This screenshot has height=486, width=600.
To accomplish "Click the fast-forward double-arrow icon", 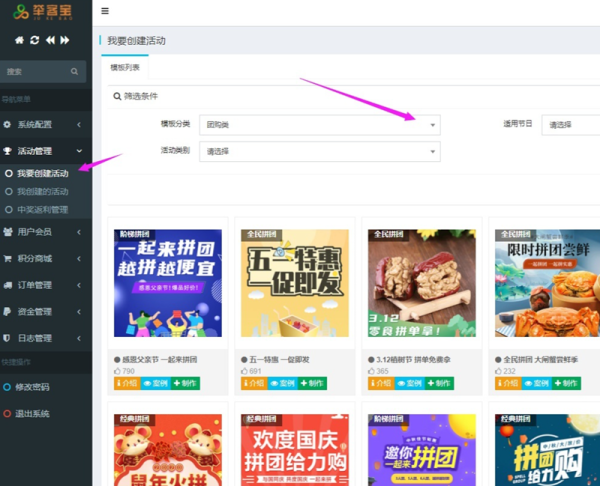I will [65, 40].
